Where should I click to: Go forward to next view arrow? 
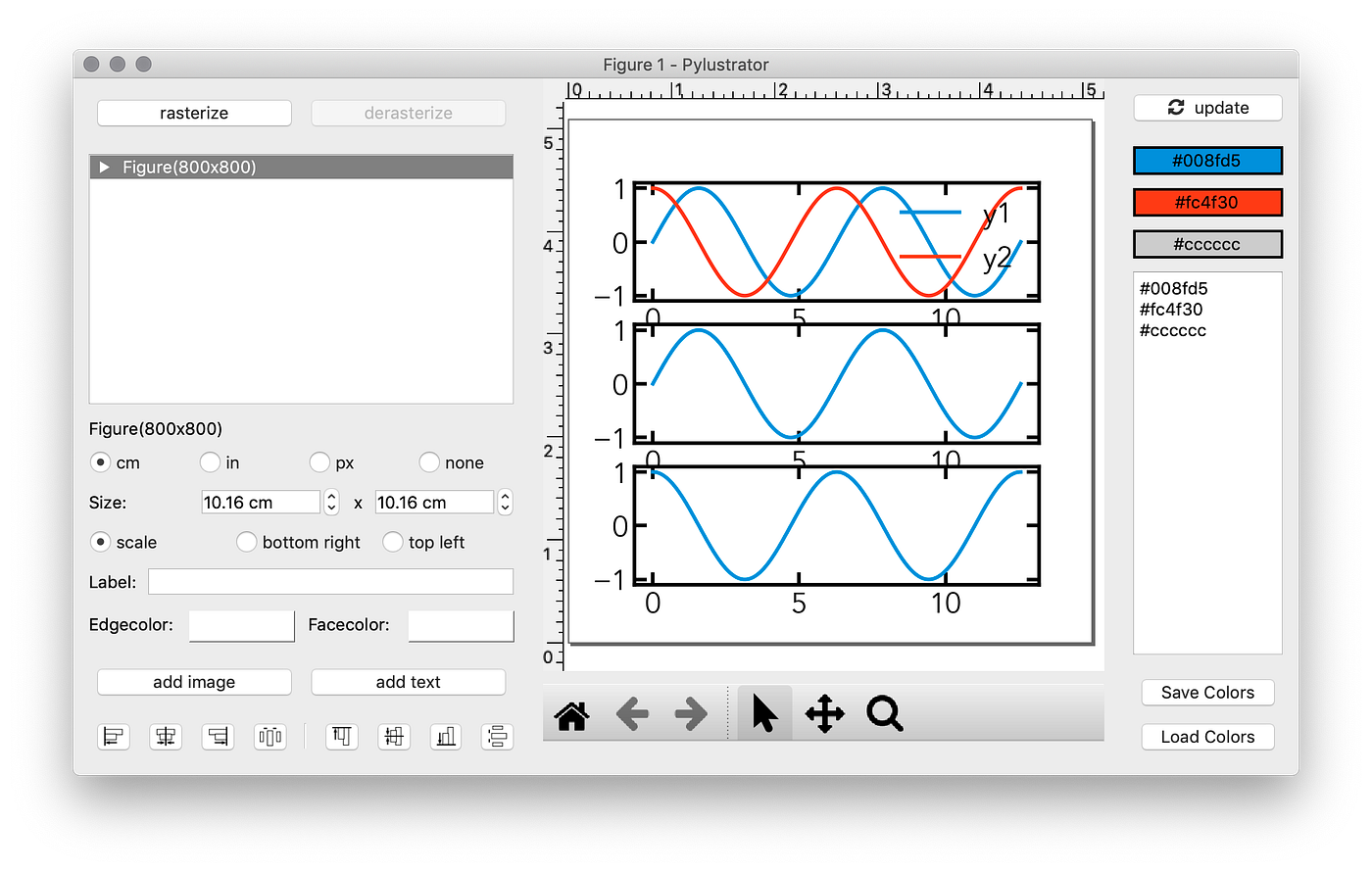692,714
